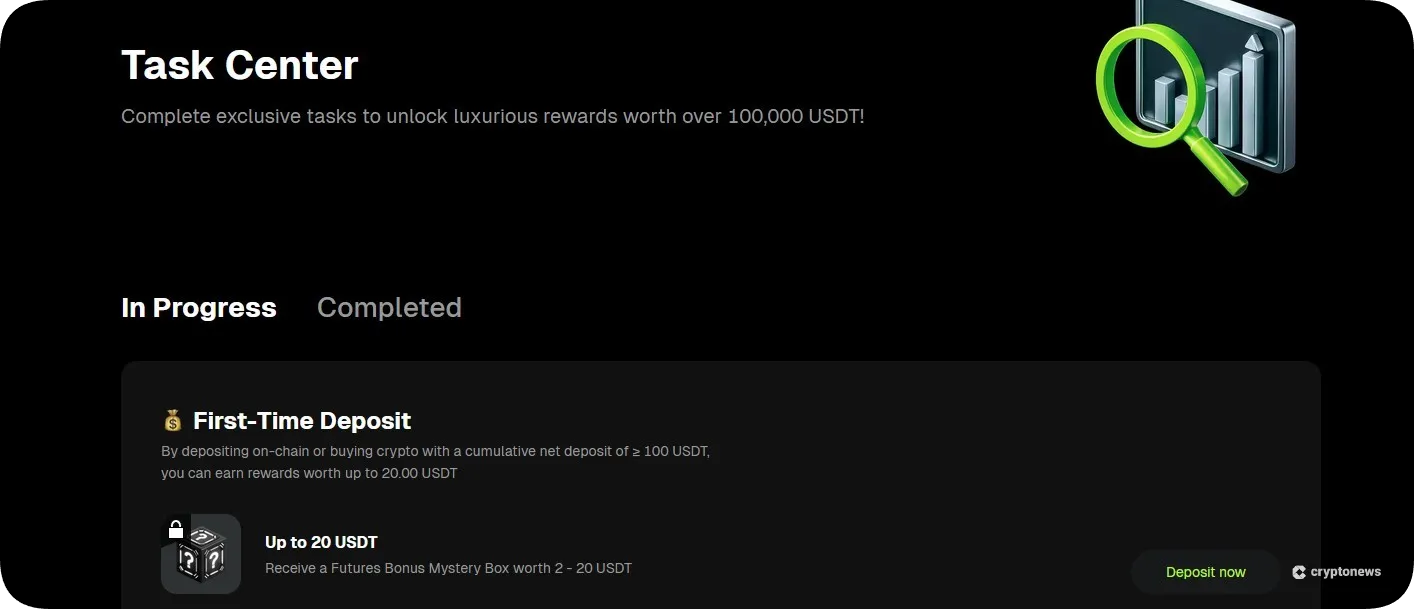Click the reward description mentioning 2 - 20 USDT
Screen dimensions: 1414x609
(448, 567)
